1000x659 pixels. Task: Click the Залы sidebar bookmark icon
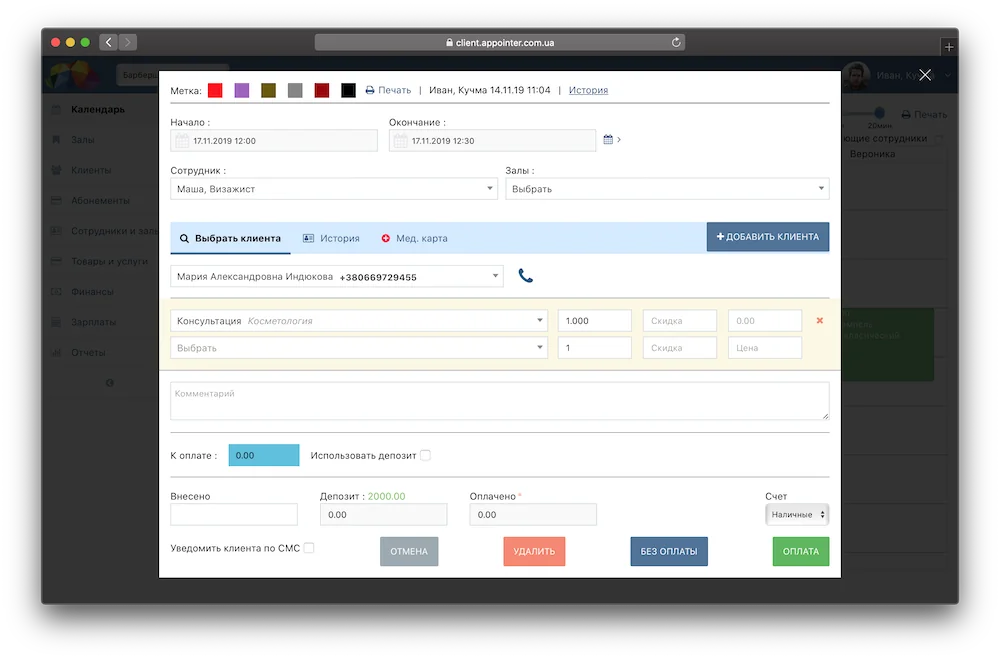click(57, 139)
